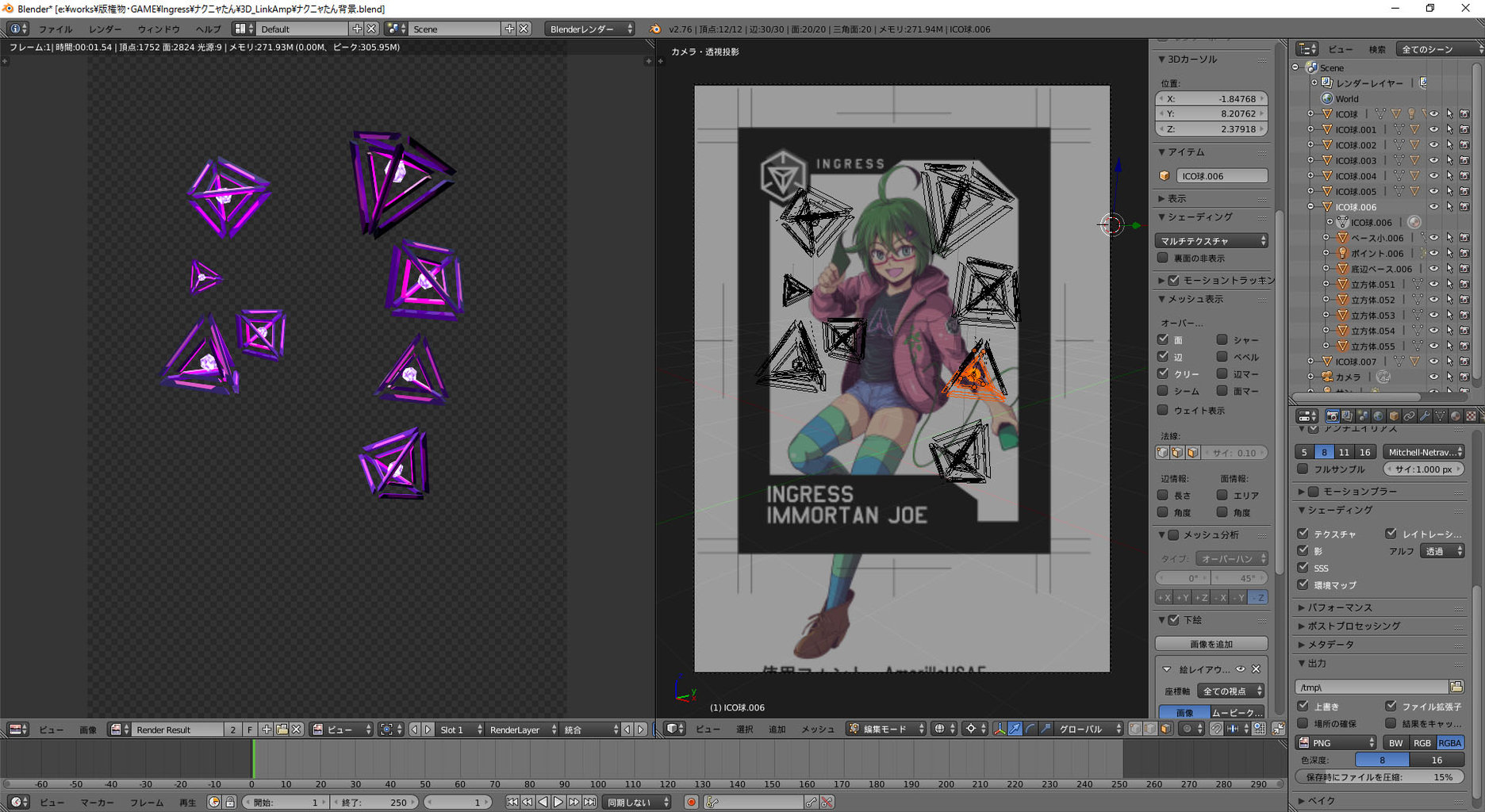Toggle visibility eye for 立方体.053
The image size is (1485, 812).
tap(1433, 315)
